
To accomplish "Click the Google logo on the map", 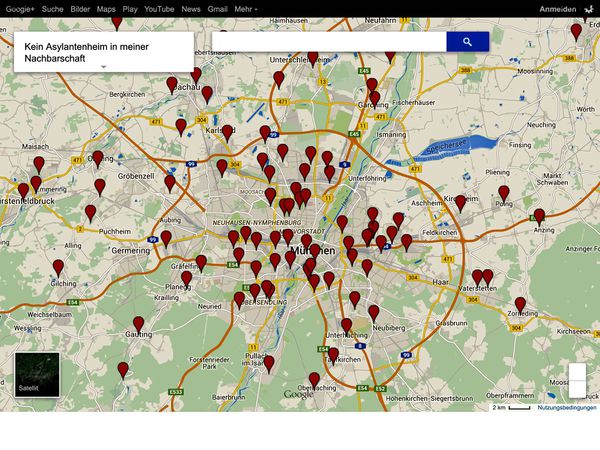I will (x=297, y=394).
